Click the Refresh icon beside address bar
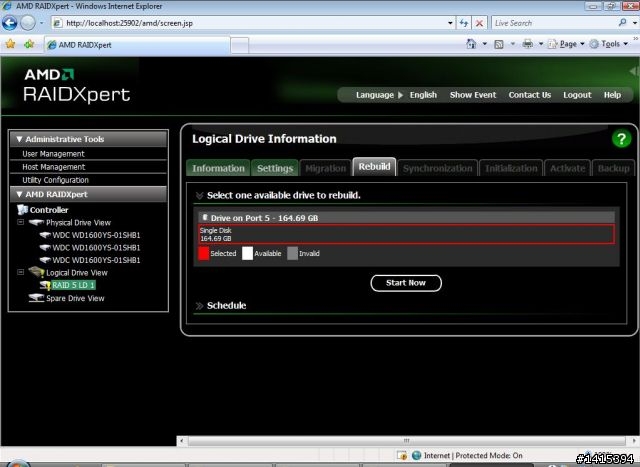640x467 pixels. coord(464,23)
